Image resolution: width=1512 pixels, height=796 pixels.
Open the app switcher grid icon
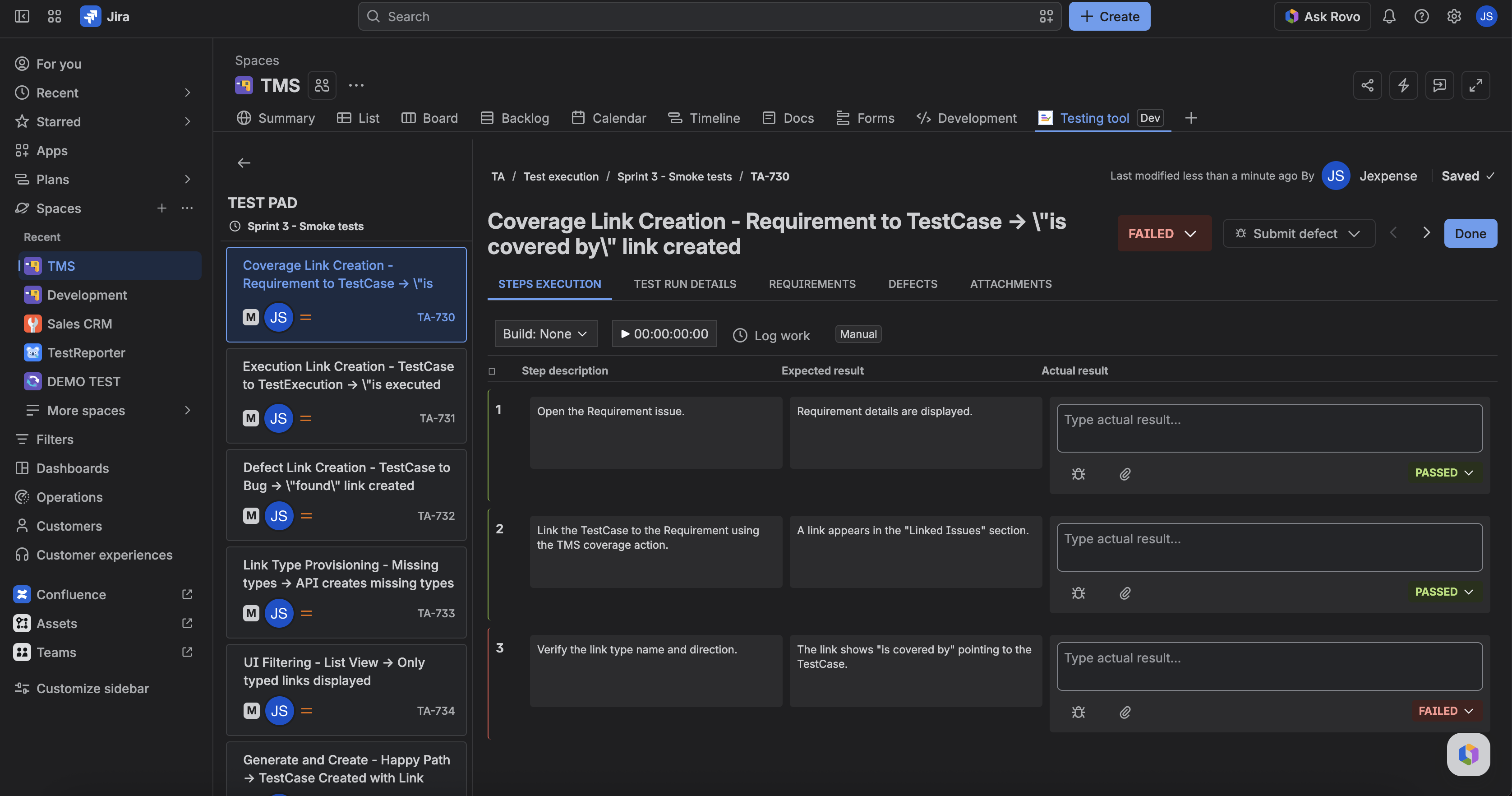click(x=55, y=16)
